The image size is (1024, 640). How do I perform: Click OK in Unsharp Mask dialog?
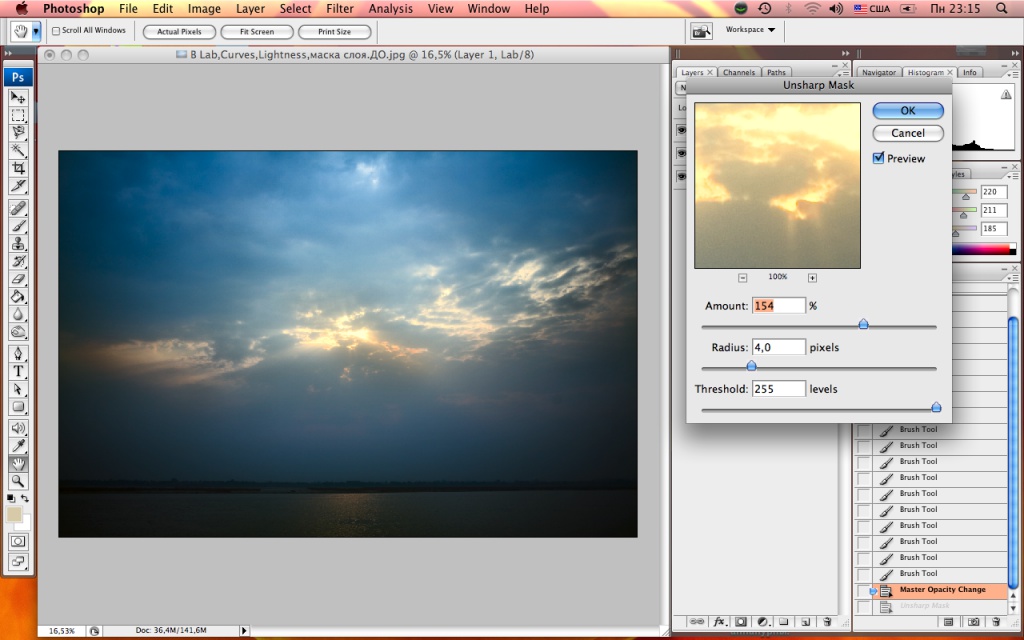[x=907, y=111]
